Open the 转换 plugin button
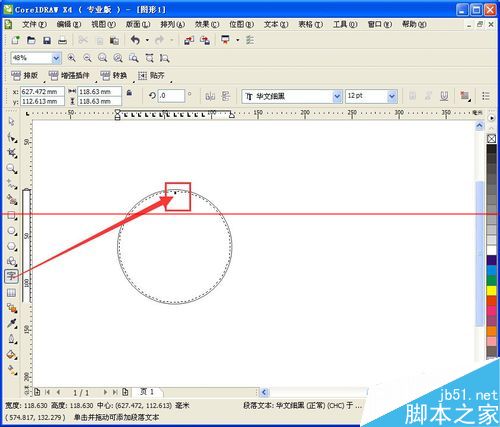 point(114,76)
